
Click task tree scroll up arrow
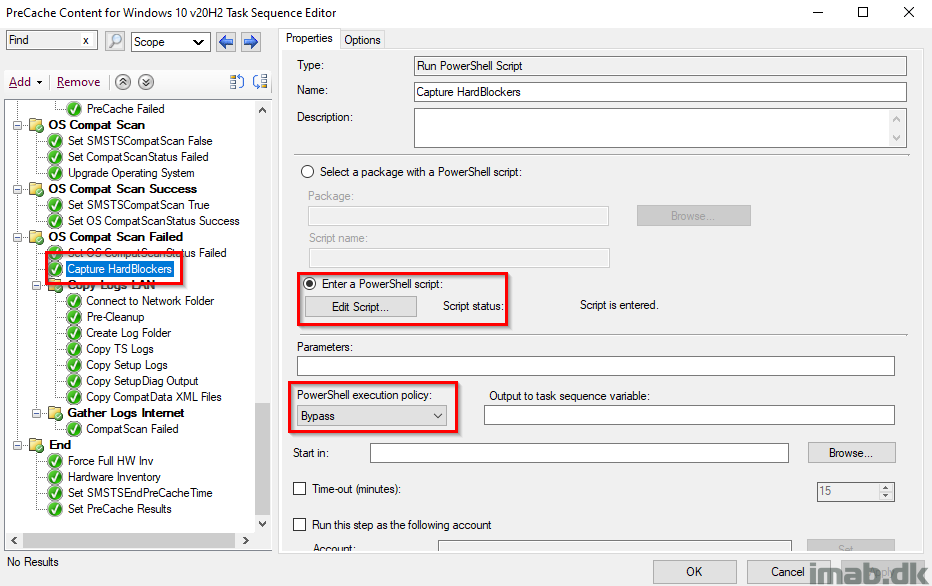click(x=262, y=110)
